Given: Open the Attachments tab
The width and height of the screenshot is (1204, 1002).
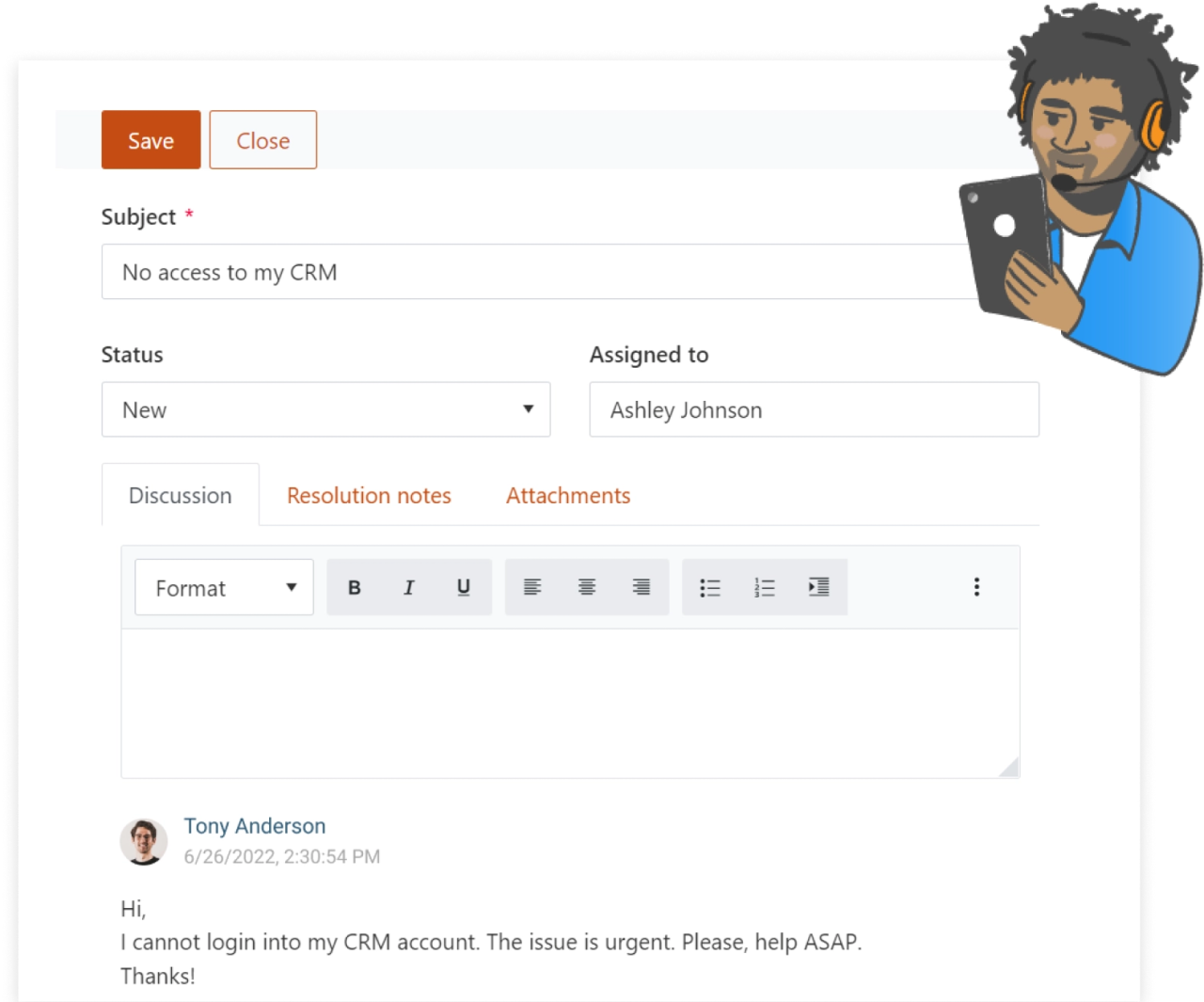Looking at the screenshot, I should pyautogui.click(x=568, y=495).
